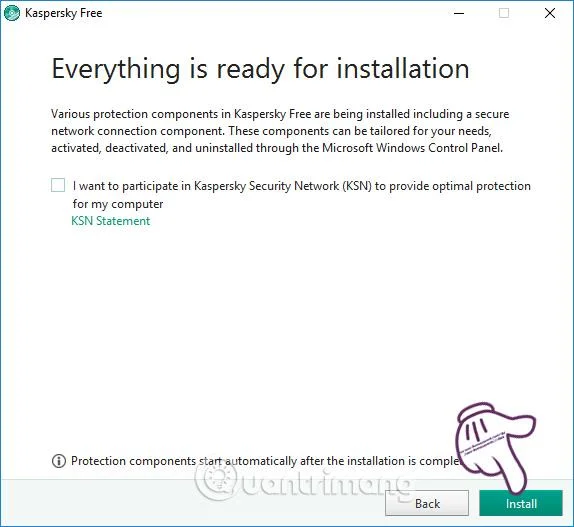Click the 'Protection components start automatically' note

coord(266,461)
